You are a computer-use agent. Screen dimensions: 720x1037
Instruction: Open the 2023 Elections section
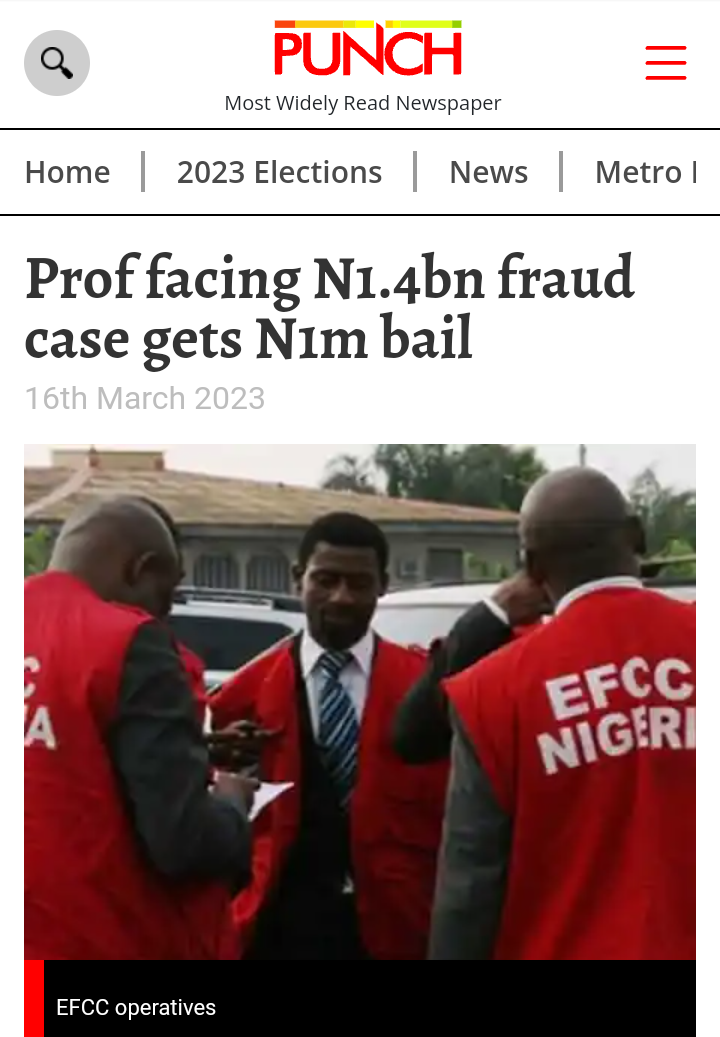(280, 173)
